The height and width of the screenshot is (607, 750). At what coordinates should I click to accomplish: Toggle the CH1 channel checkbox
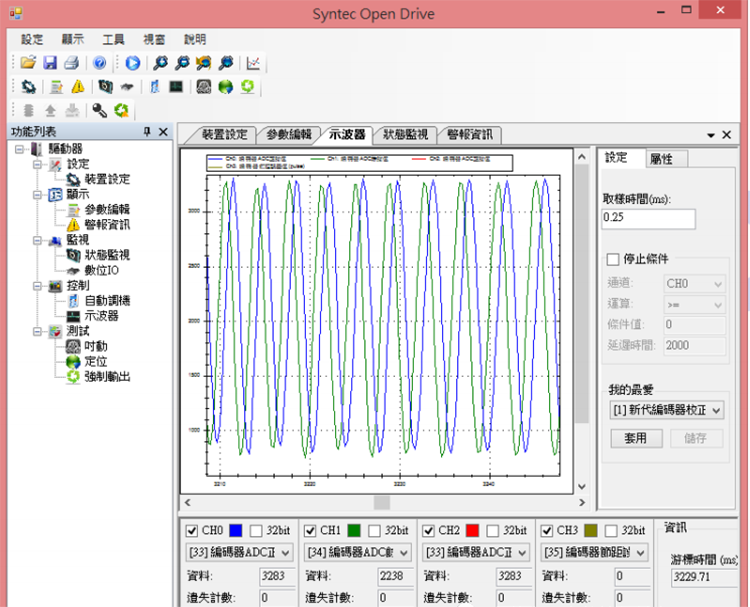click(x=310, y=530)
